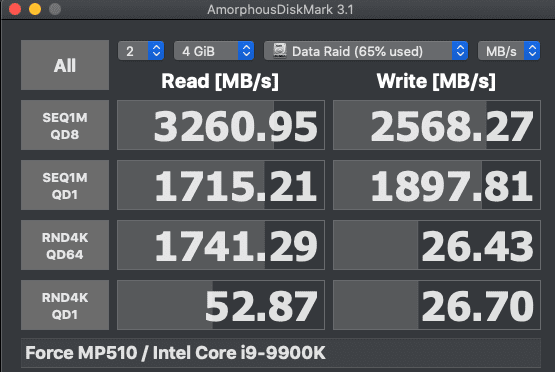This screenshot has height=372, width=555.
Task: Click the blue arrows on the Data Raid selector
Action: click(460, 51)
